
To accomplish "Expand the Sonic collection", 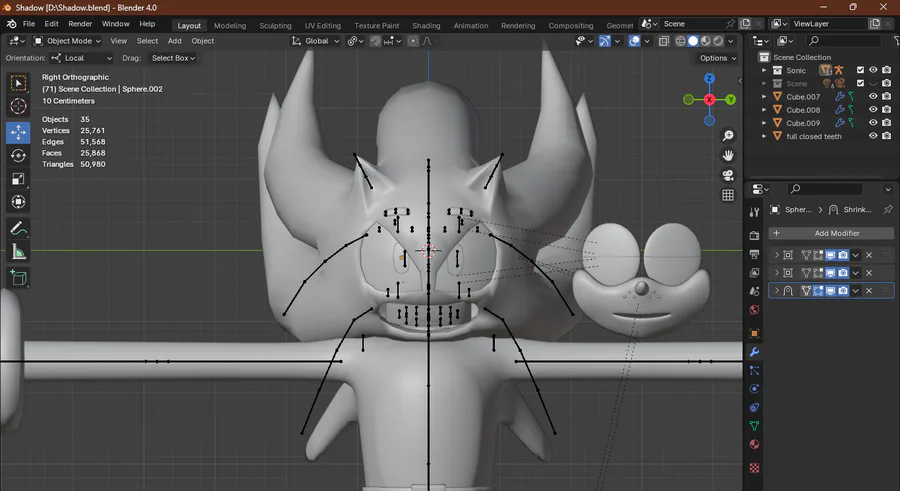I will 764,70.
